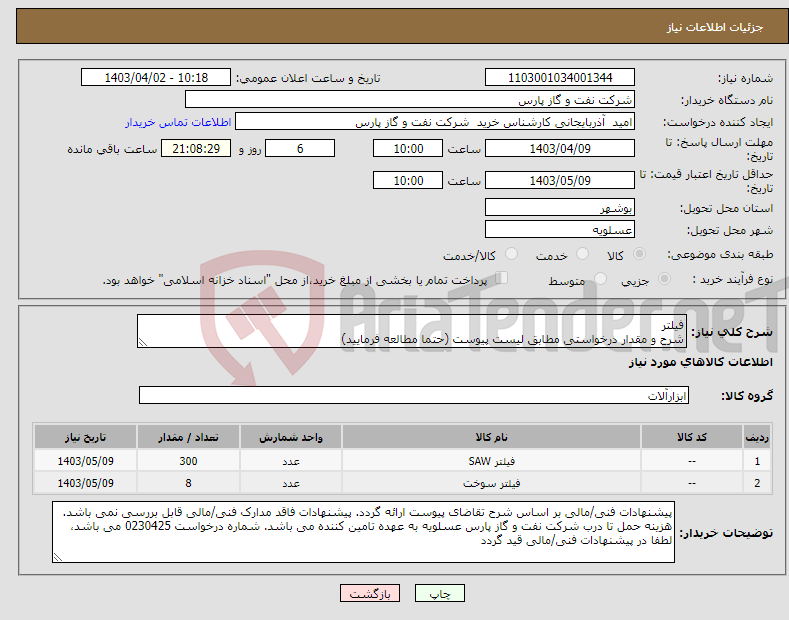Screen dimensions: 789x620
Task: Click the row number 2 cell
Action: 757,483
